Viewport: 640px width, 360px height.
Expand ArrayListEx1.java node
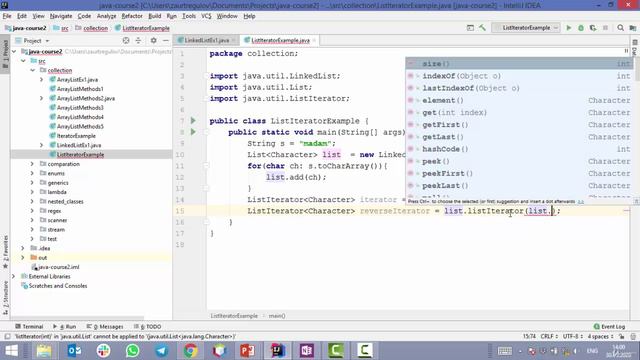click(x=41, y=80)
